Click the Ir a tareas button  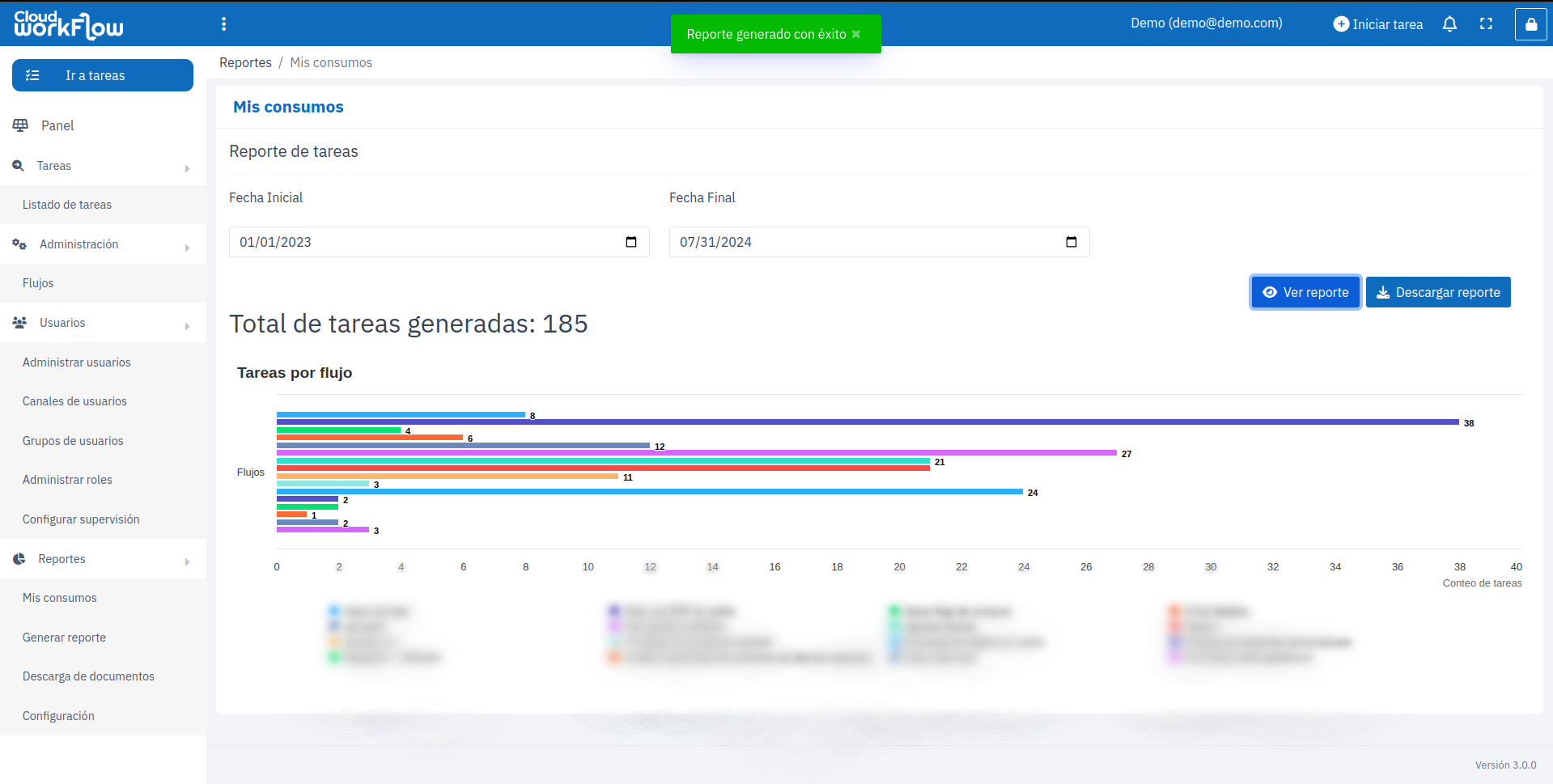(x=103, y=75)
